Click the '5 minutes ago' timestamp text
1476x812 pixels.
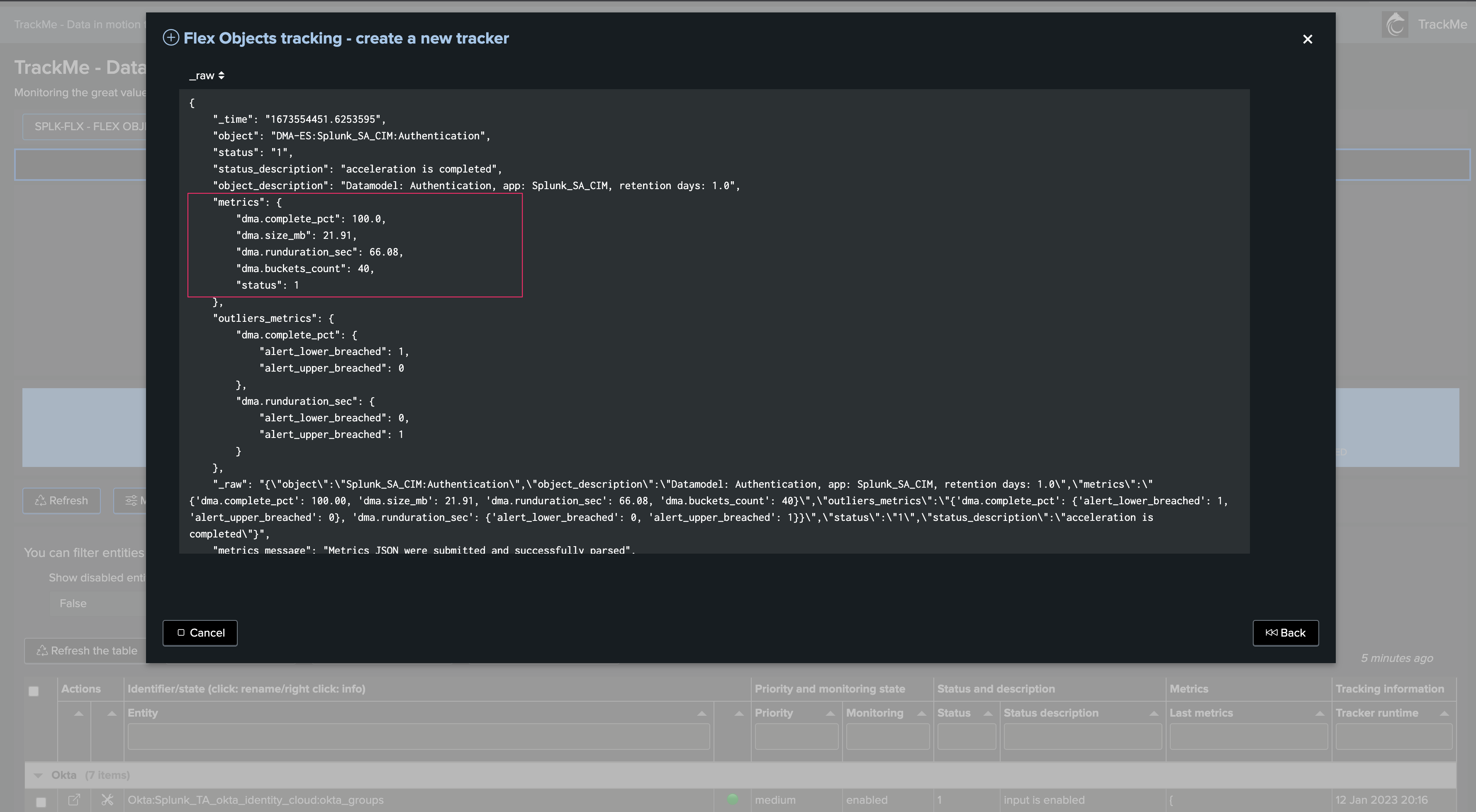click(x=1397, y=659)
